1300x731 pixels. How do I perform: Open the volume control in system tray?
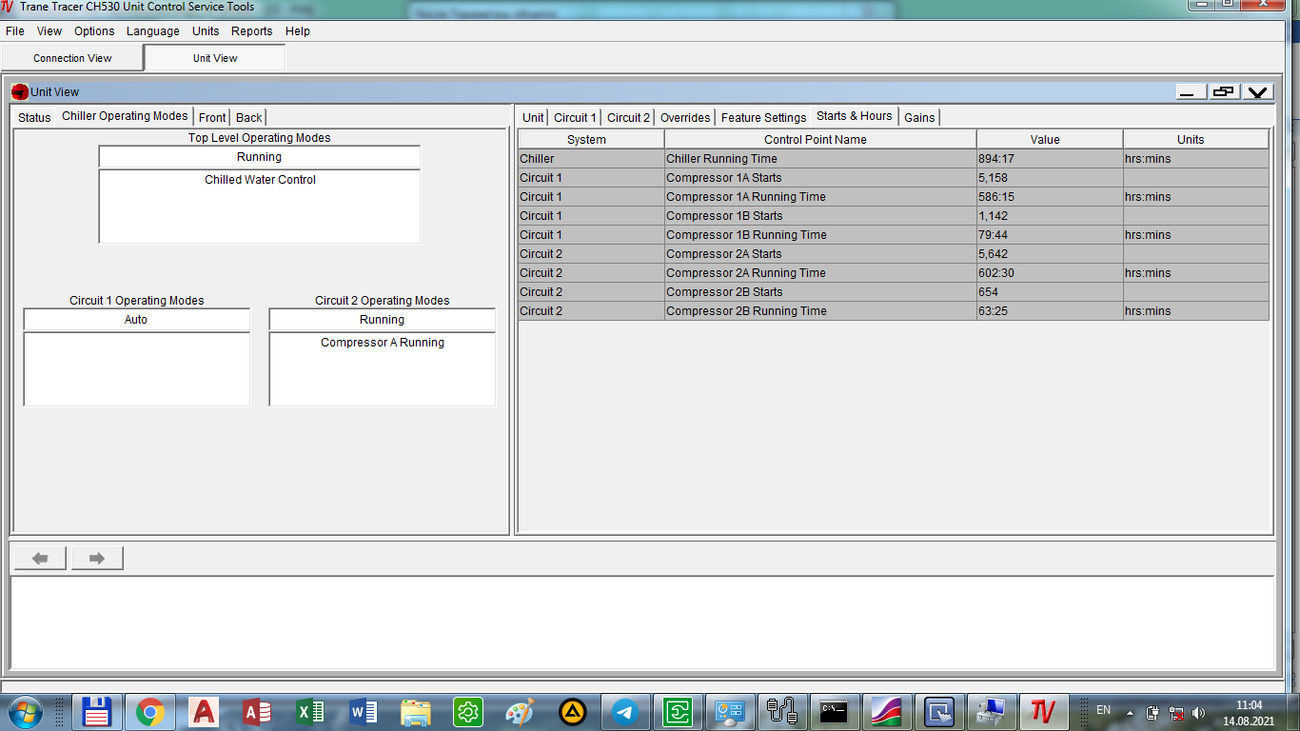coord(1198,713)
